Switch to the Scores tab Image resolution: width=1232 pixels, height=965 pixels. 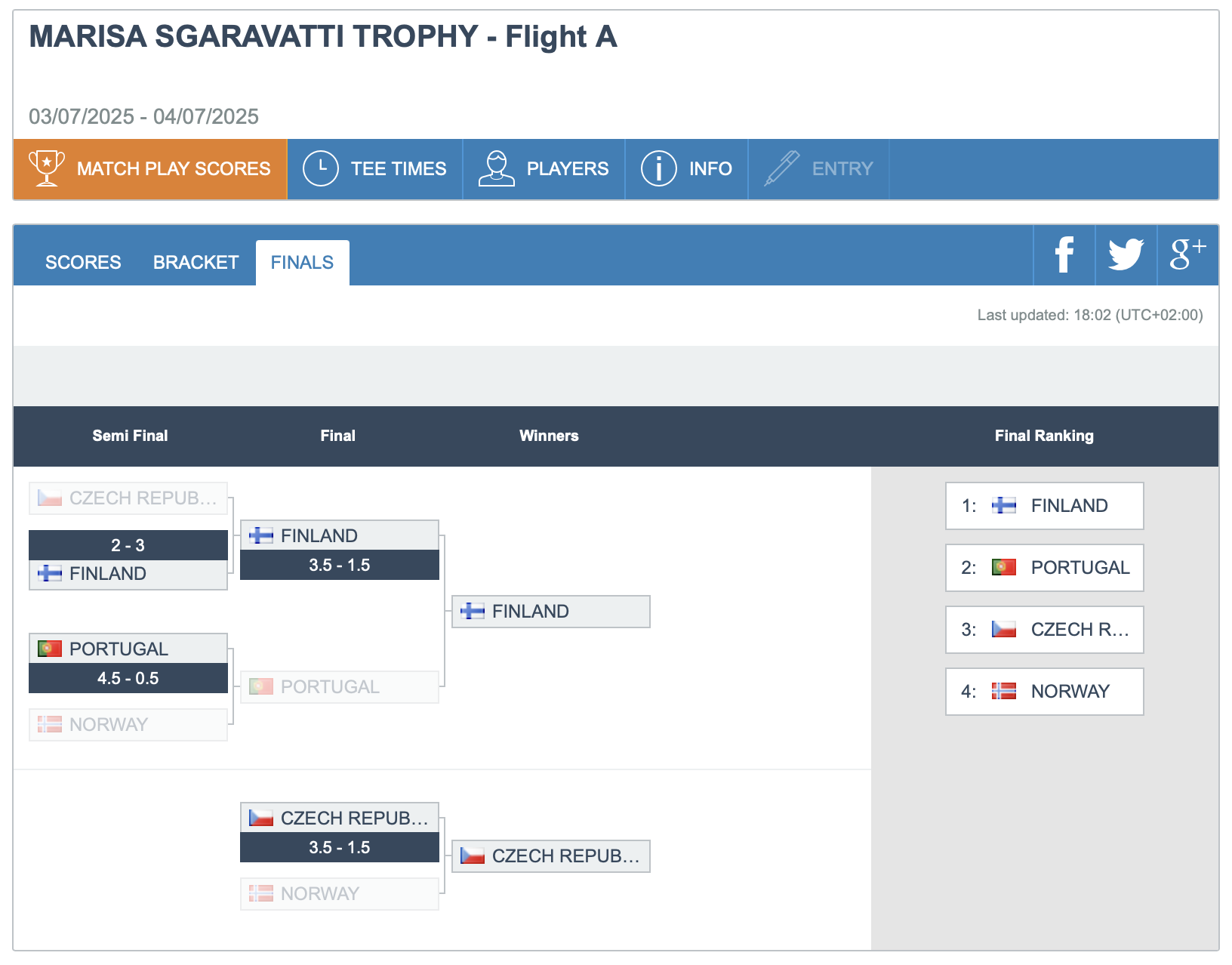pyautogui.click(x=83, y=263)
